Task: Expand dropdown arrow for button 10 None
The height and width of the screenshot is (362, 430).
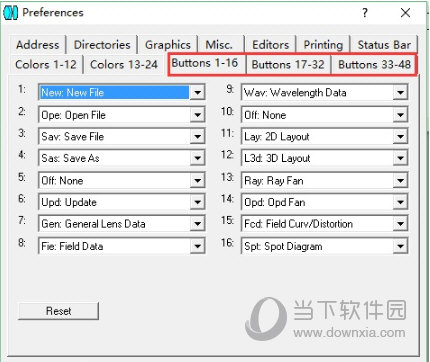Action: coord(400,115)
